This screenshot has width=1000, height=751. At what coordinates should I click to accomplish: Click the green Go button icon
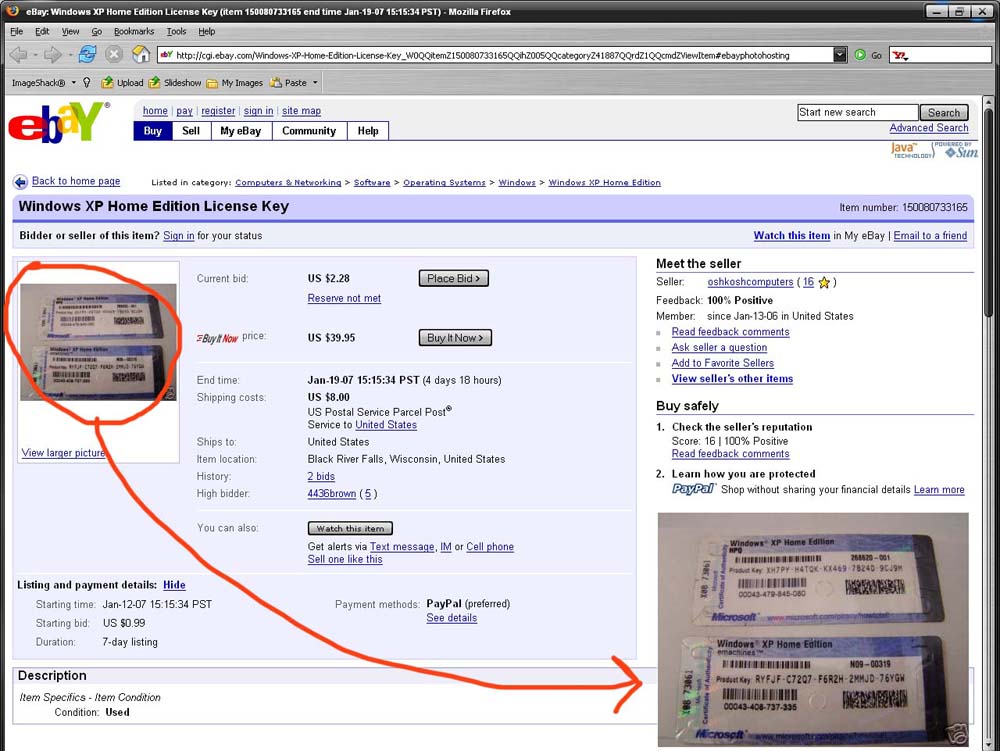[860, 55]
